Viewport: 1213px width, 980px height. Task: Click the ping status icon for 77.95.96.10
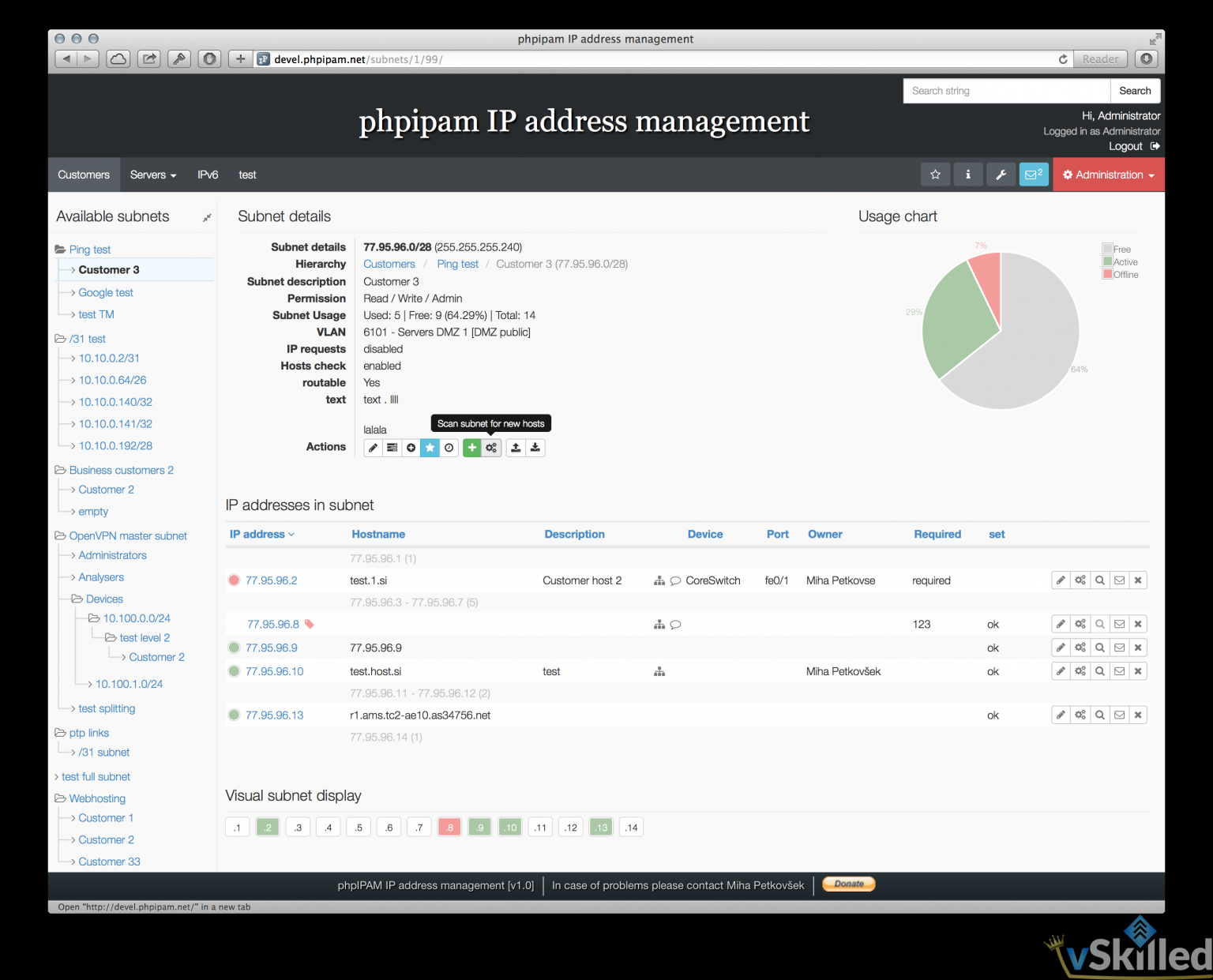[234, 670]
